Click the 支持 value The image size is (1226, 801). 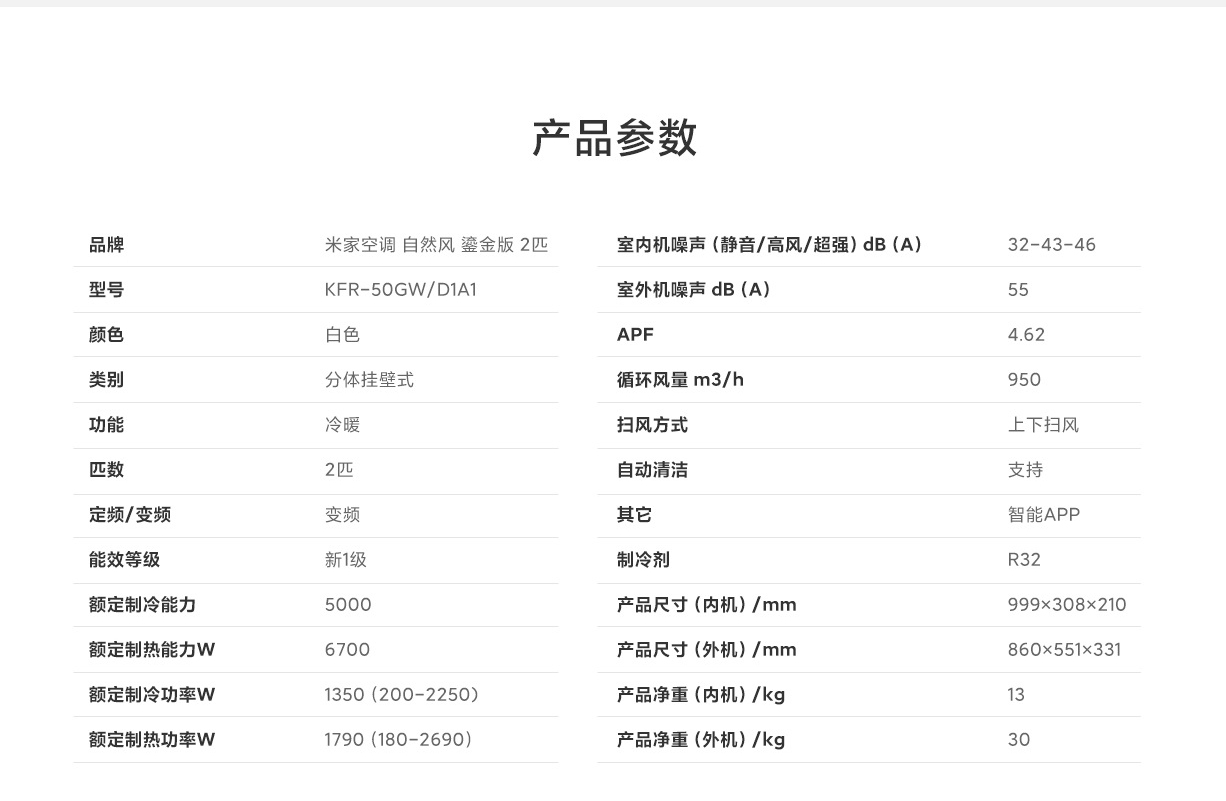pos(1026,470)
